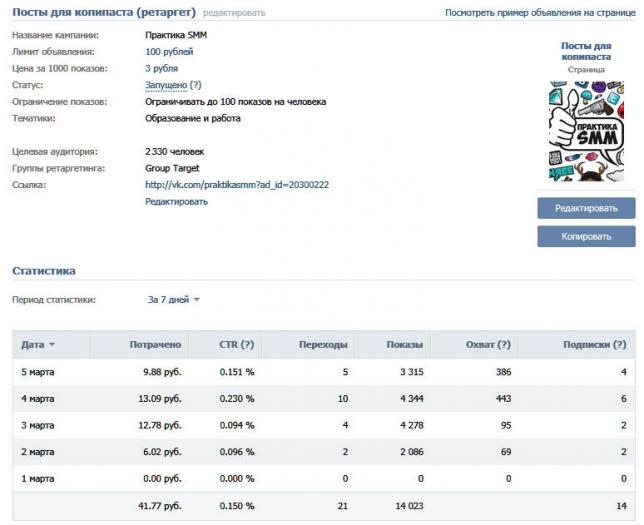Click the 12.78 руб. spent value
This screenshot has width=644, height=525.
coord(160,426)
